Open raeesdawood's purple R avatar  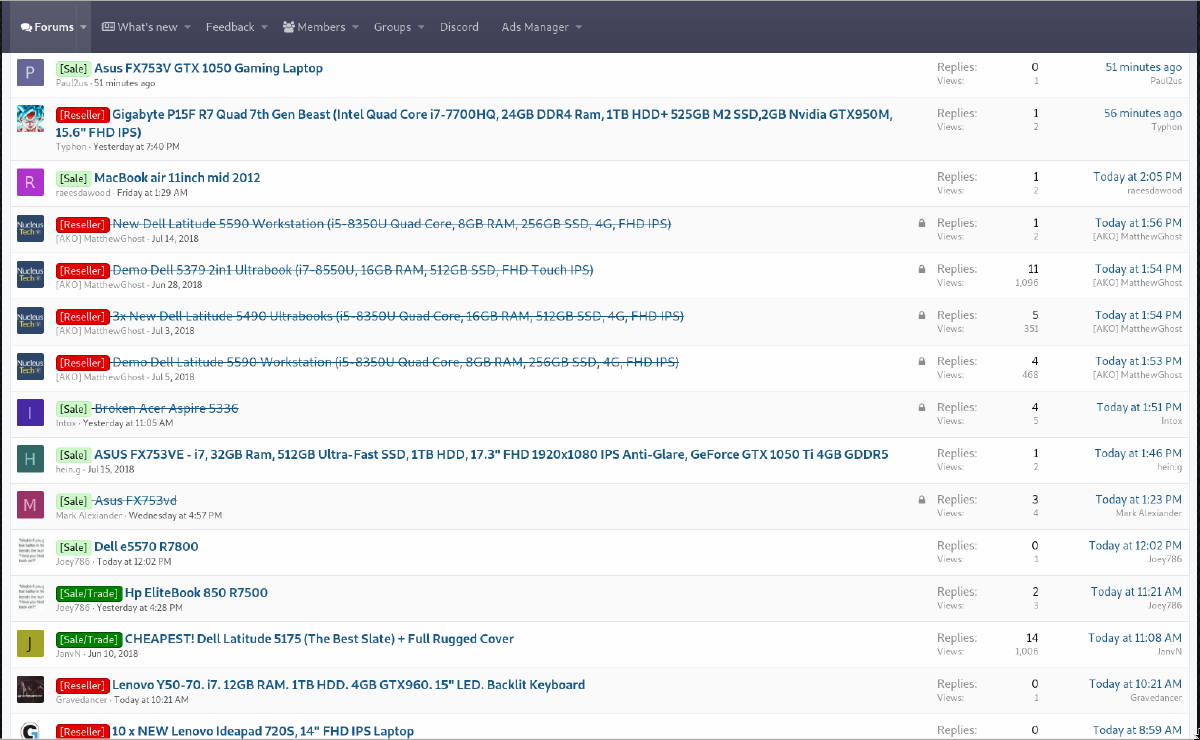[30, 183]
